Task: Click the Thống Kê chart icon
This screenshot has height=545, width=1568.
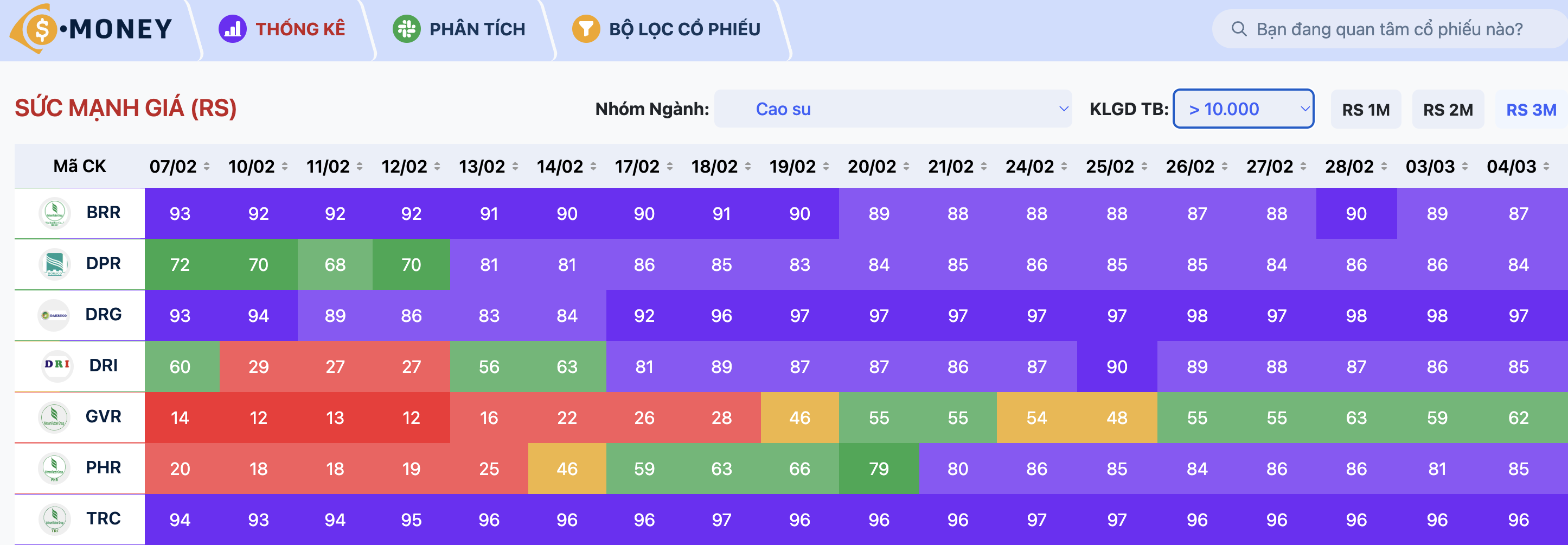Action: click(233, 29)
